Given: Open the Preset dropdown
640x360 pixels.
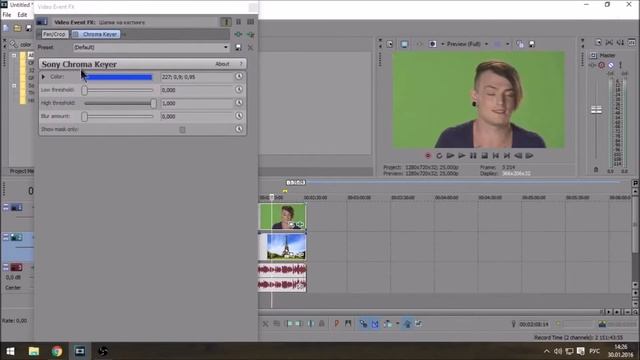Looking at the screenshot, I should tap(225, 47).
